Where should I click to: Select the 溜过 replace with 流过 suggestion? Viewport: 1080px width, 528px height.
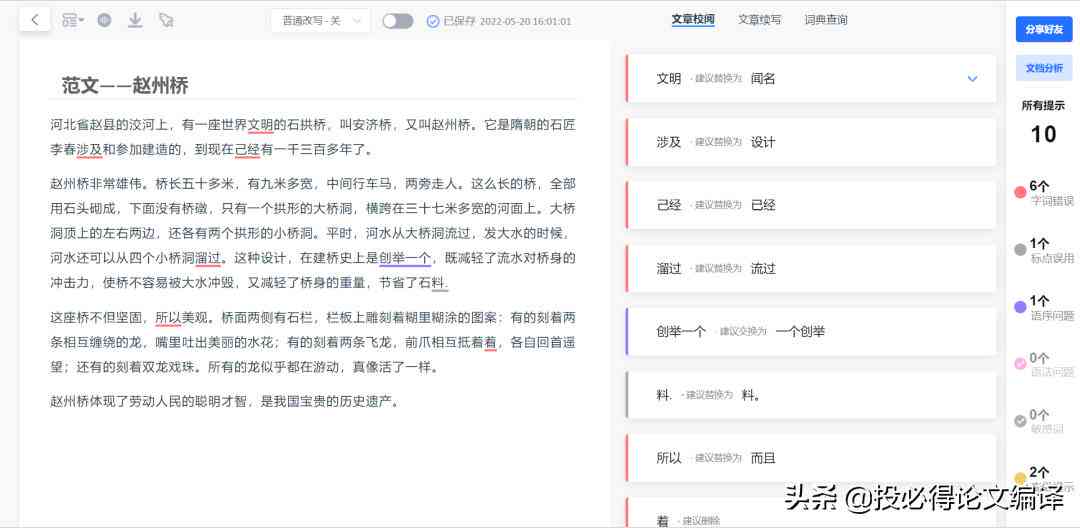tap(810, 268)
